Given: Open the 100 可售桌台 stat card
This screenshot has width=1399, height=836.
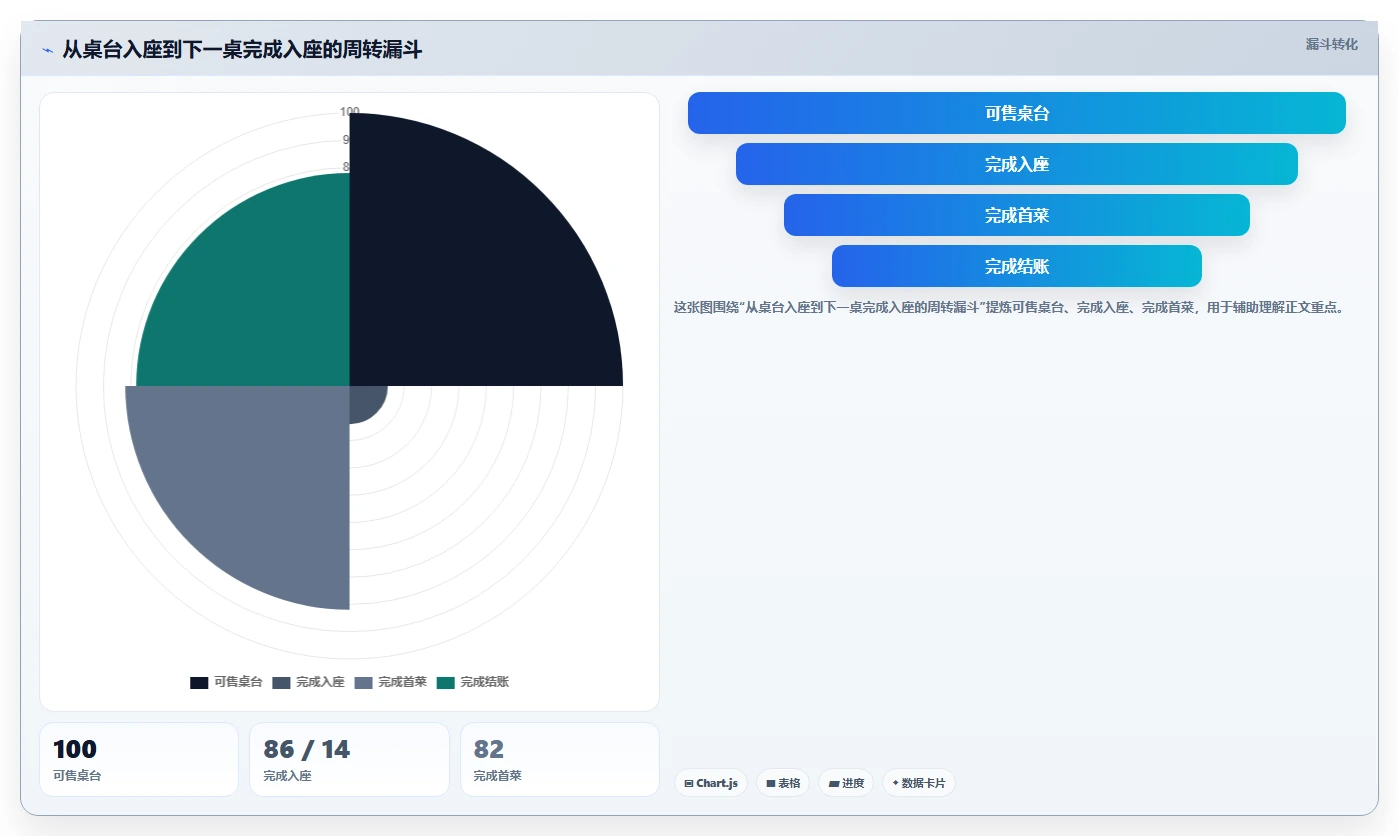Looking at the screenshot, I should coord(139,759).
